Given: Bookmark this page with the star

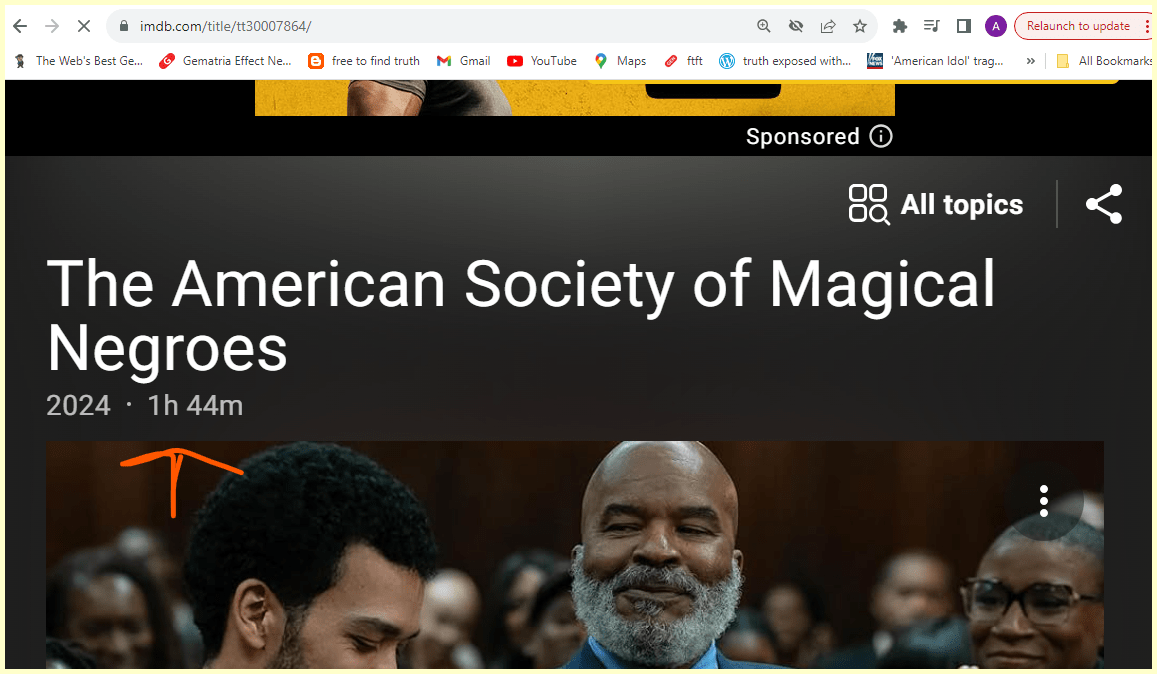Looking at the screenshot, I should pyautogui.click(x=860, y=27).
